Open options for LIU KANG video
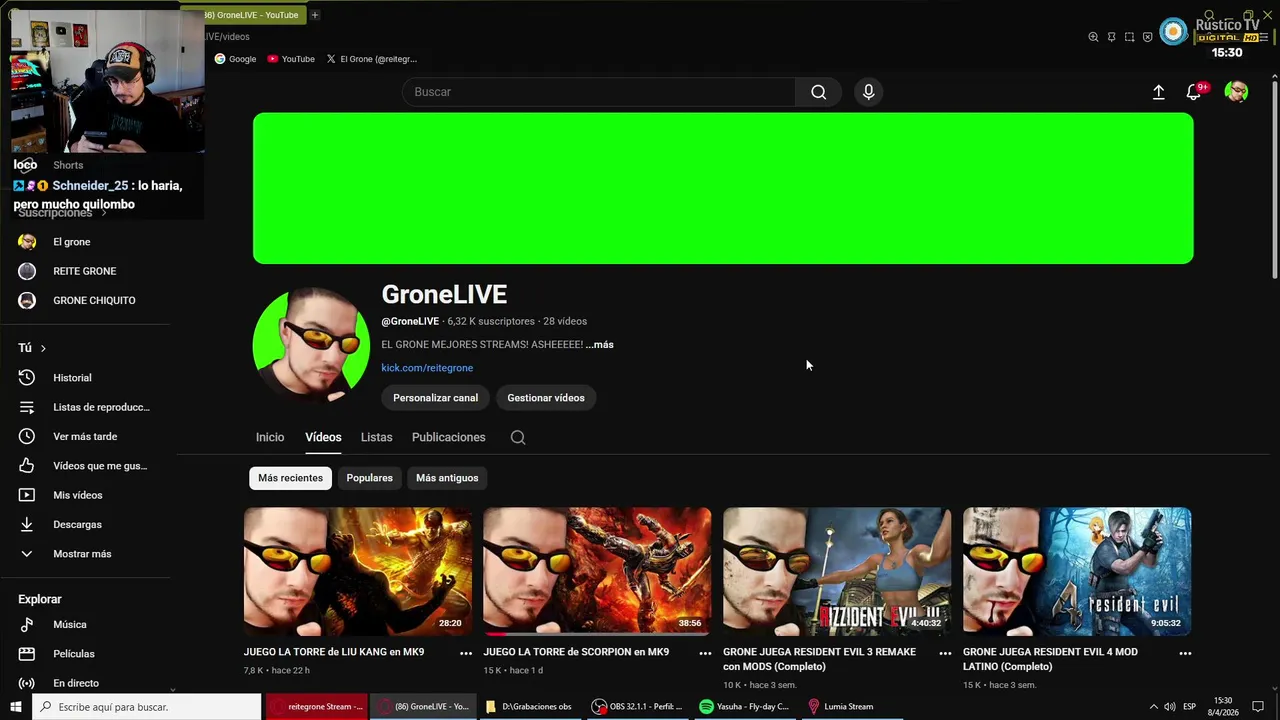 pyautogui.click(x=466, y=653)
